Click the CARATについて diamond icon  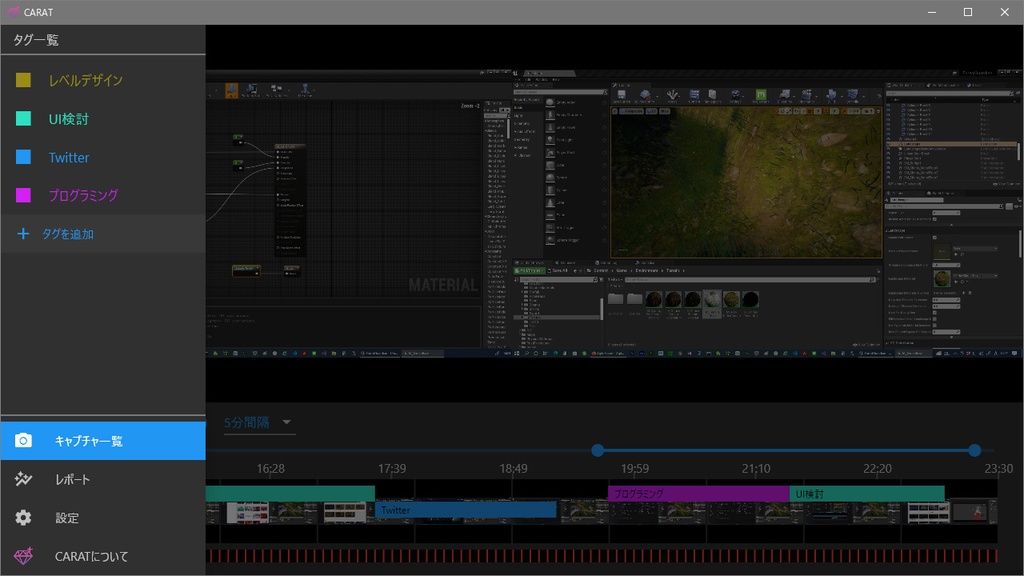pyautogui.click(x=24, y=556)
